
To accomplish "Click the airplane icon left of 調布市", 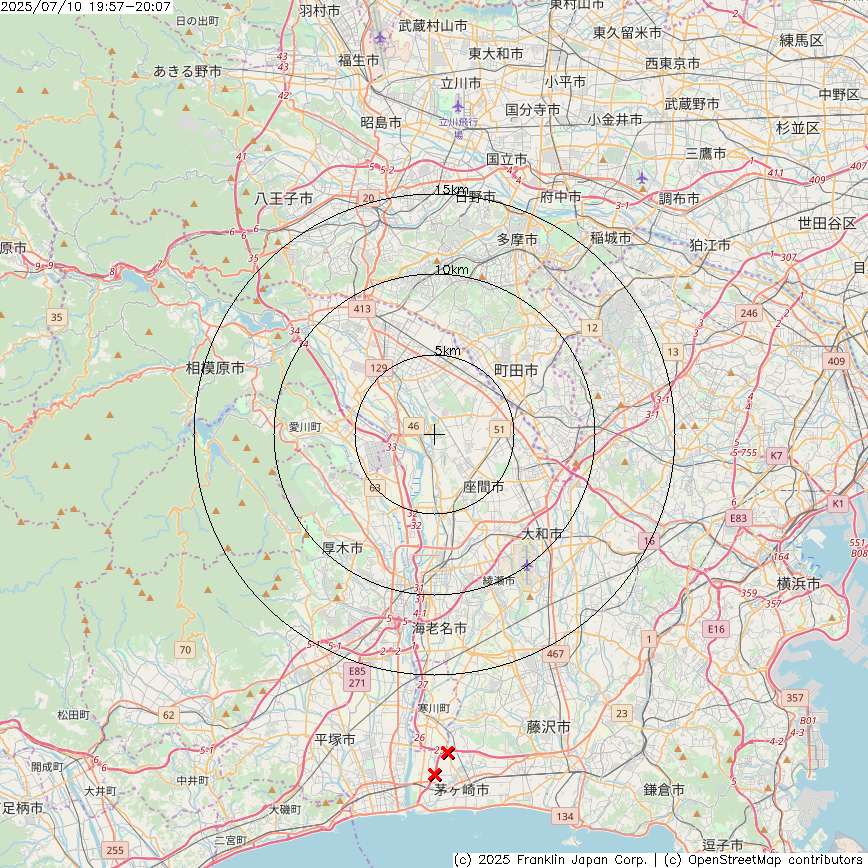I will 641,178.
